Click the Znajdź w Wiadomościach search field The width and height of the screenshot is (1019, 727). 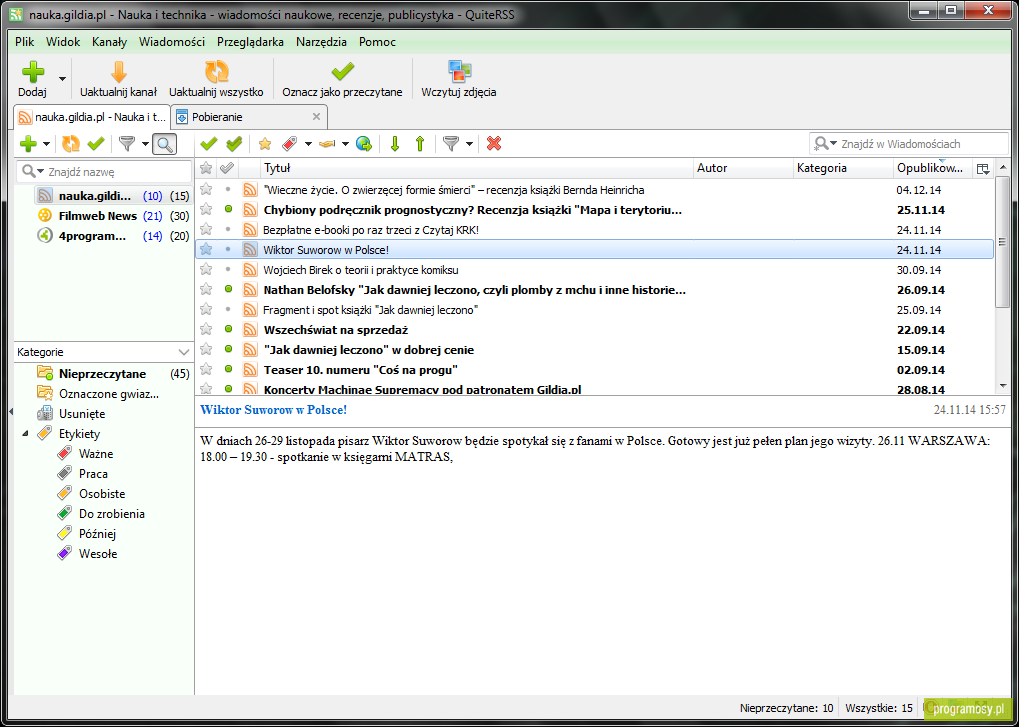click(x=909, y=144)
